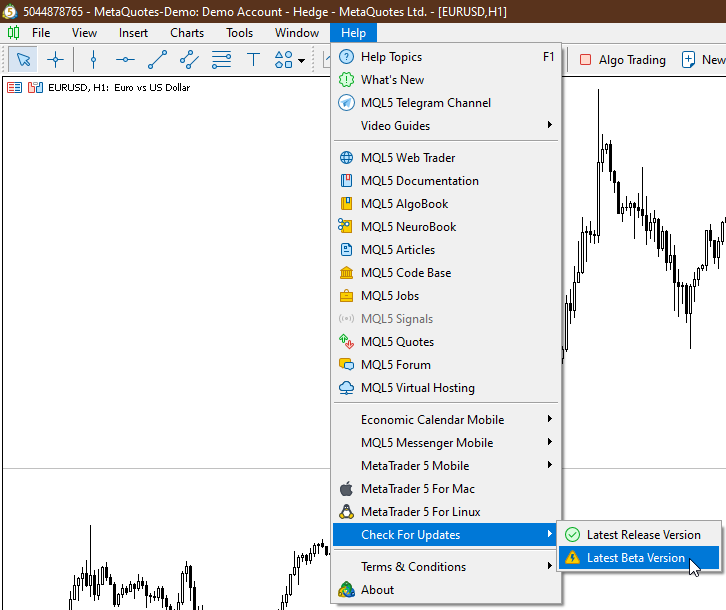This screenshot has height=610, width=726.
Task: Open MQL5 Documentation
Action: (x=446, y=181)
